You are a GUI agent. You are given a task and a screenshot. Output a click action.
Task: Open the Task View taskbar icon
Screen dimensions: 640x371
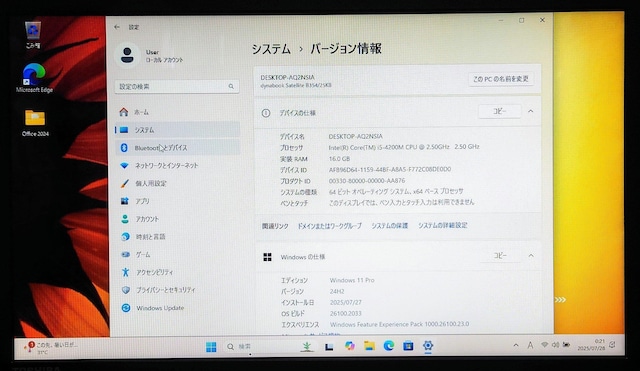tap(329, 347)
